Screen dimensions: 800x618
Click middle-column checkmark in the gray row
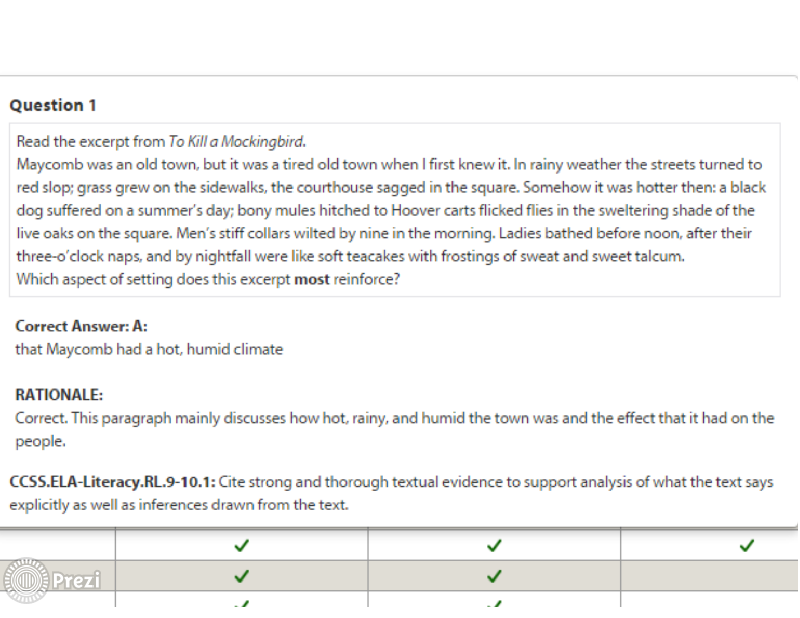(x=494, y=576)
